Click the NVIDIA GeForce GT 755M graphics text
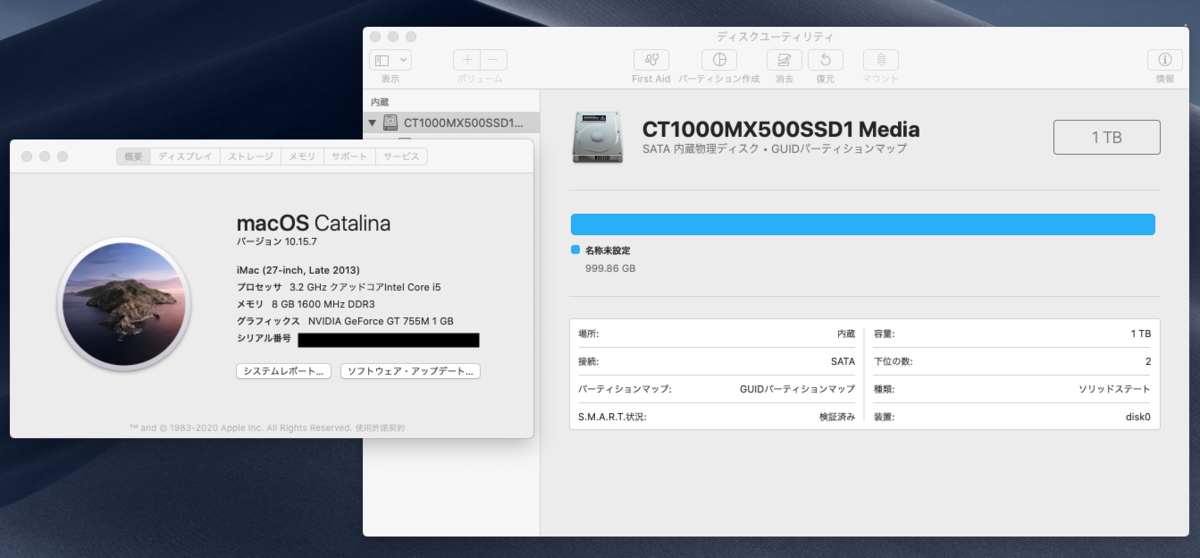 tap(381, 321)
